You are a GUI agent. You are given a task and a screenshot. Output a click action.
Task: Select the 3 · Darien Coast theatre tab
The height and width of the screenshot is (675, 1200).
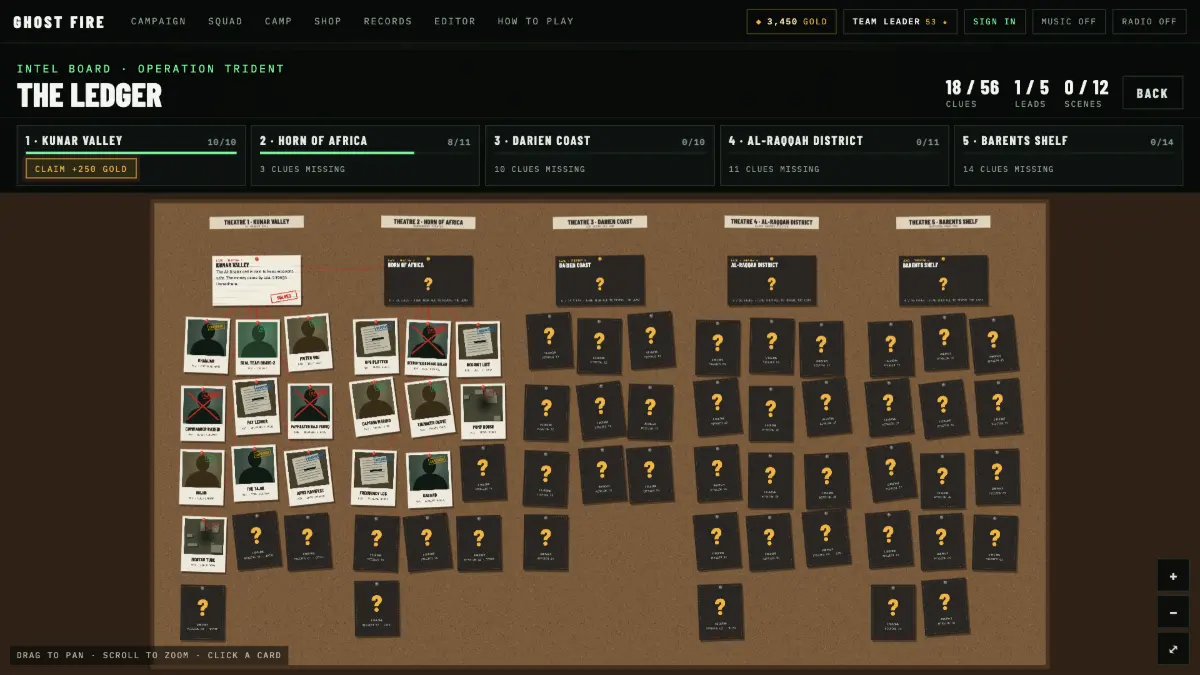[598, 155]
